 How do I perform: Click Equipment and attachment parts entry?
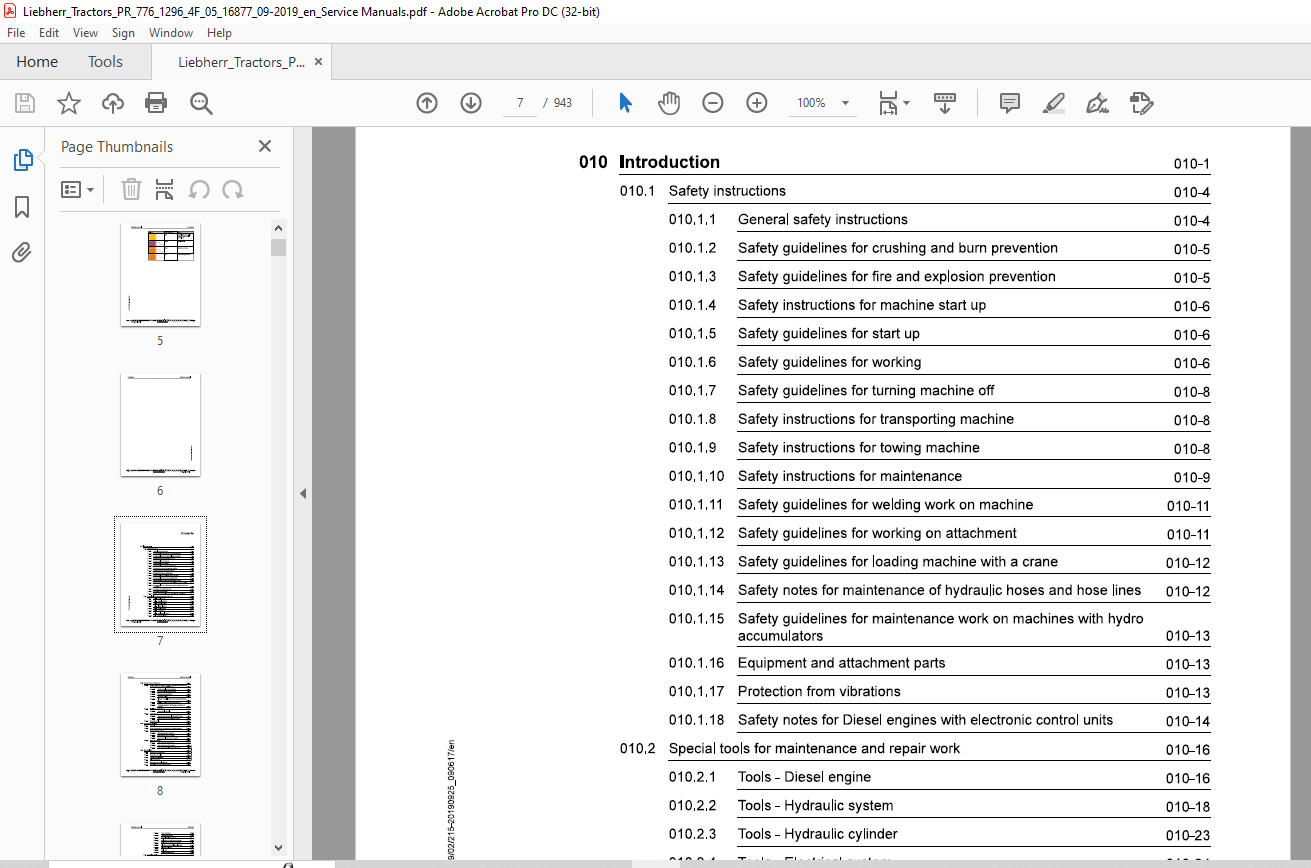click(x=841, y=663)
